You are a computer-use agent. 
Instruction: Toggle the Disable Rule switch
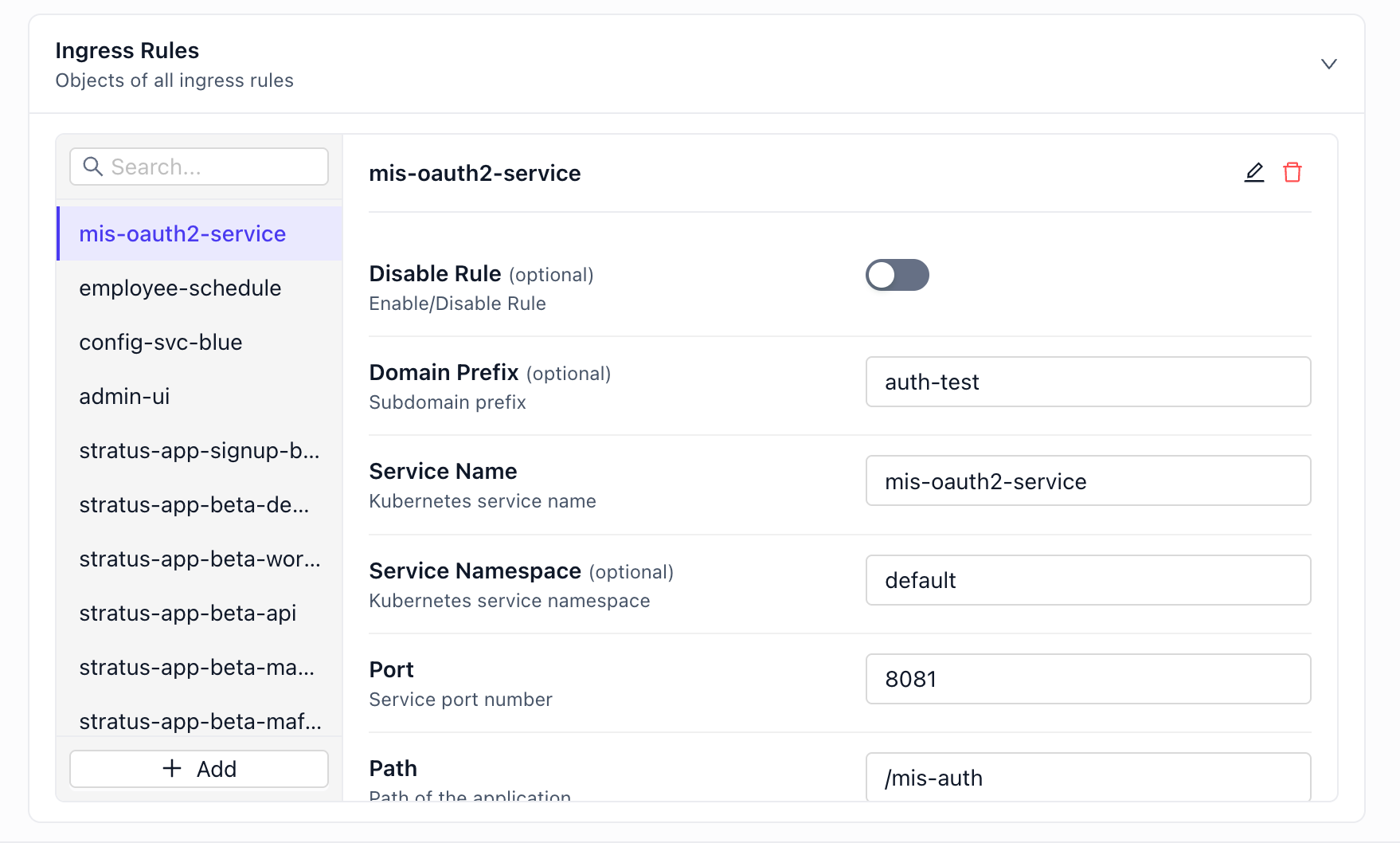[897, 275]
